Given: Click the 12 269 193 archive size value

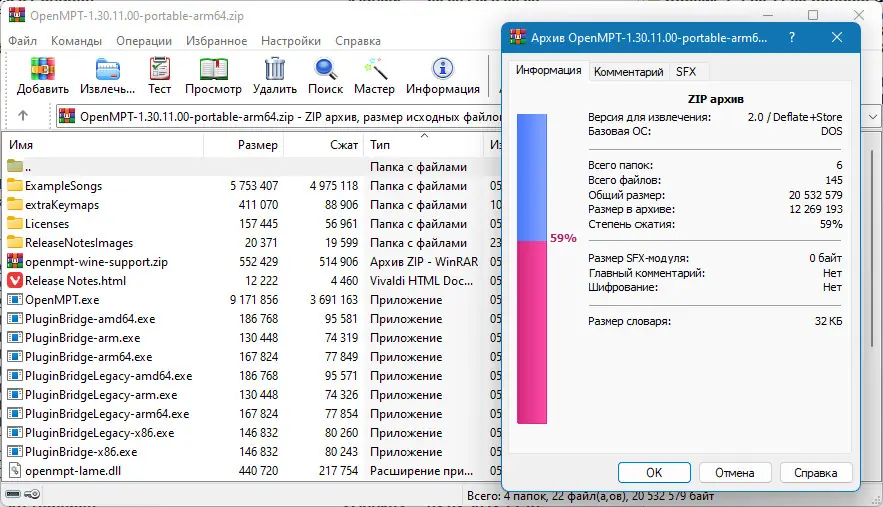Looking at the screenshot, I should point(815,209).
